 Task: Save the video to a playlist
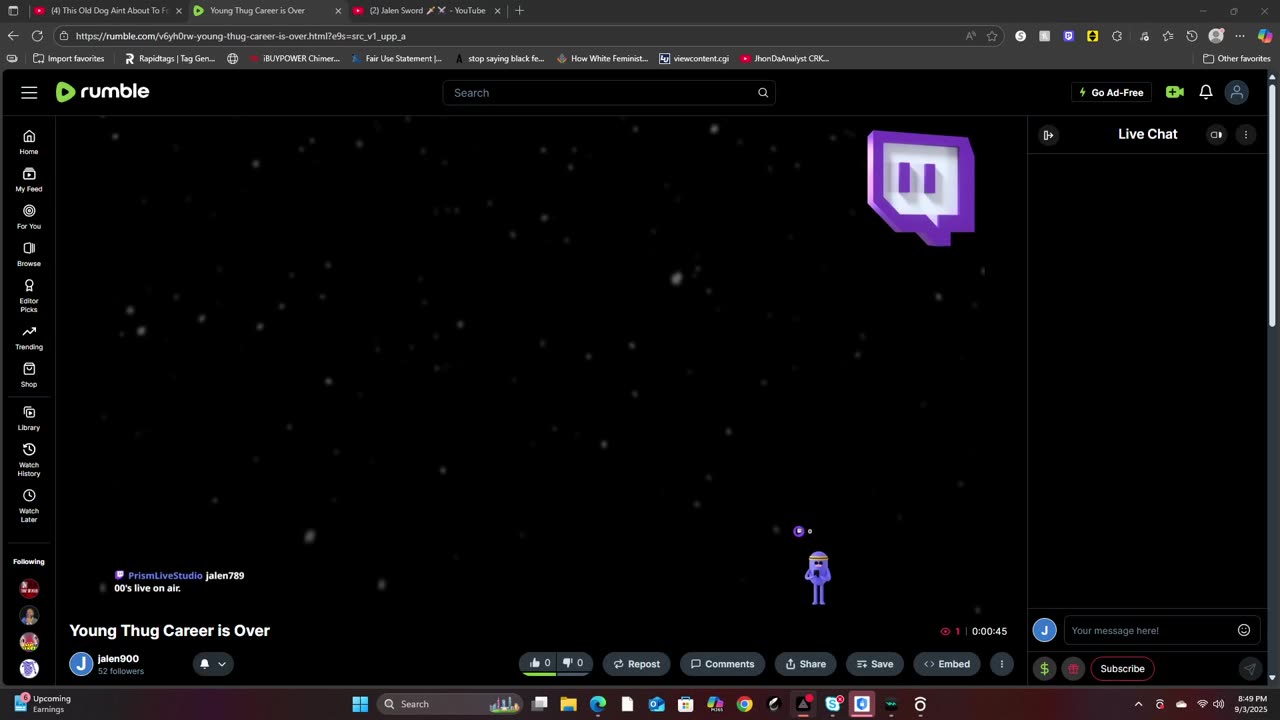click(x=875, y=664)
